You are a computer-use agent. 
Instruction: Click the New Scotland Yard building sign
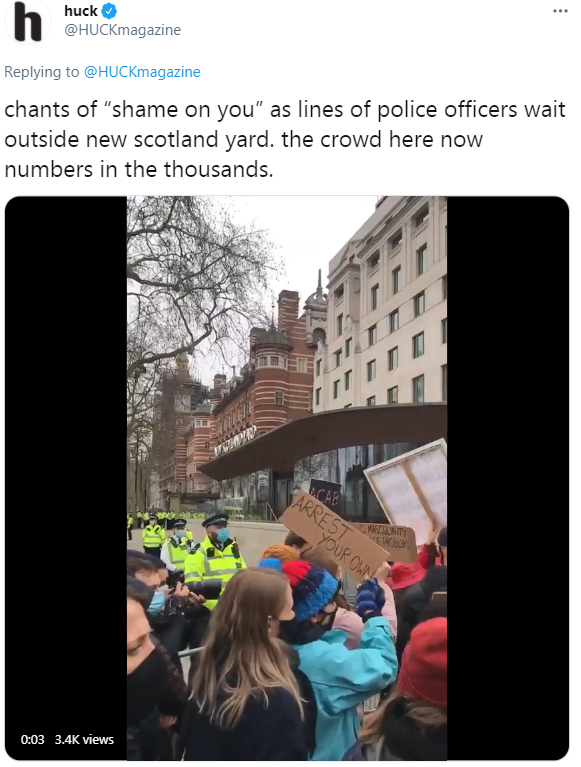[235, 440]
